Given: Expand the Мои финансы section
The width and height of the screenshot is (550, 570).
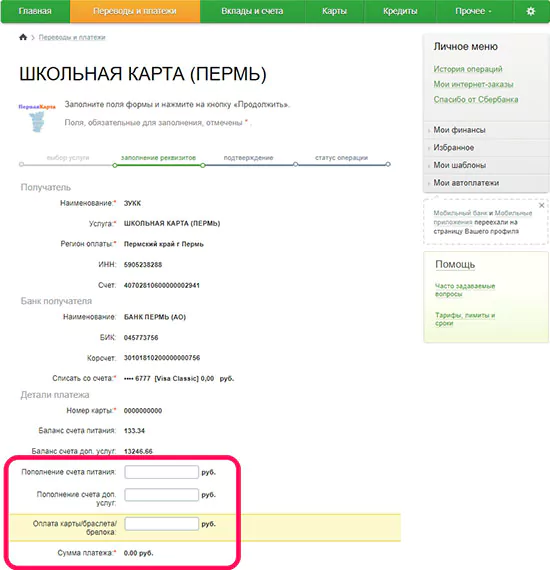Looking at the screenshot, I should [486, 130].
